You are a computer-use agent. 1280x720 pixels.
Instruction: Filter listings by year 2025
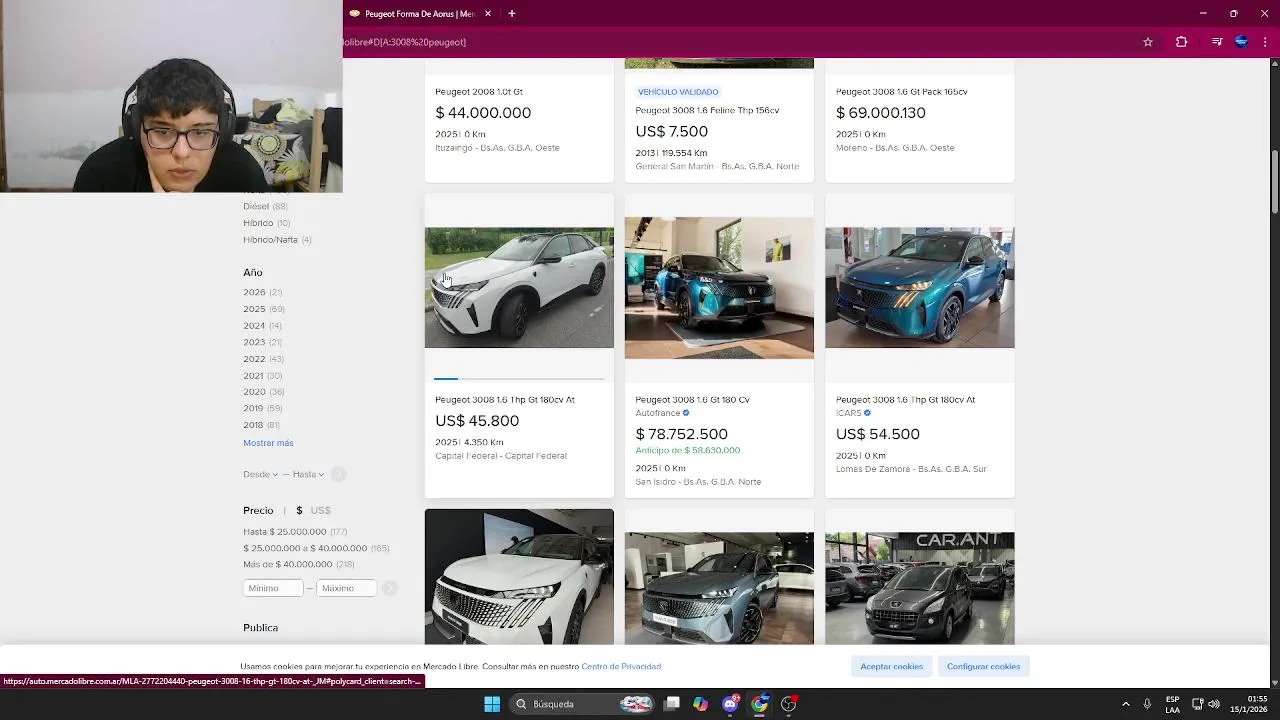[x=264, y=309]
